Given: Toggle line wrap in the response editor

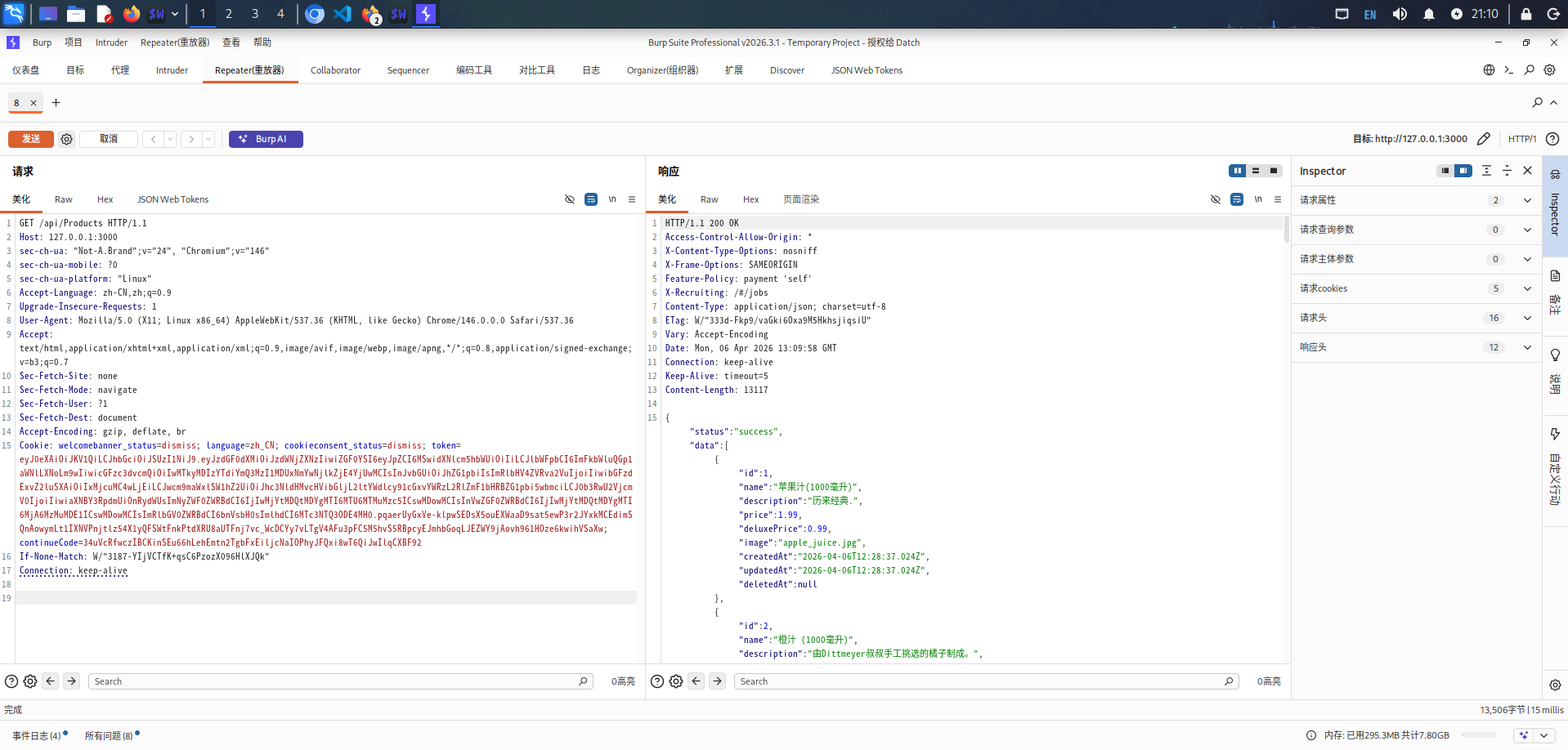Looking at the screenshot, I should 1237,199.
